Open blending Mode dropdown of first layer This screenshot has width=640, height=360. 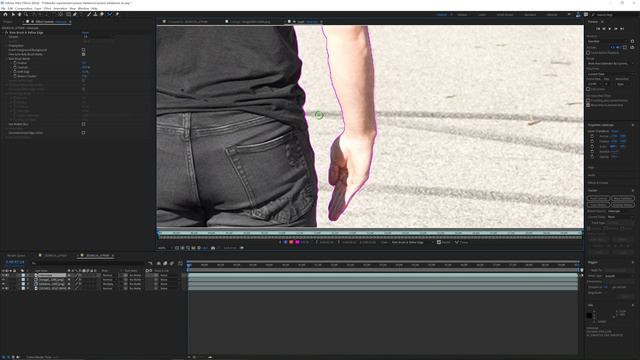point(108,275)
